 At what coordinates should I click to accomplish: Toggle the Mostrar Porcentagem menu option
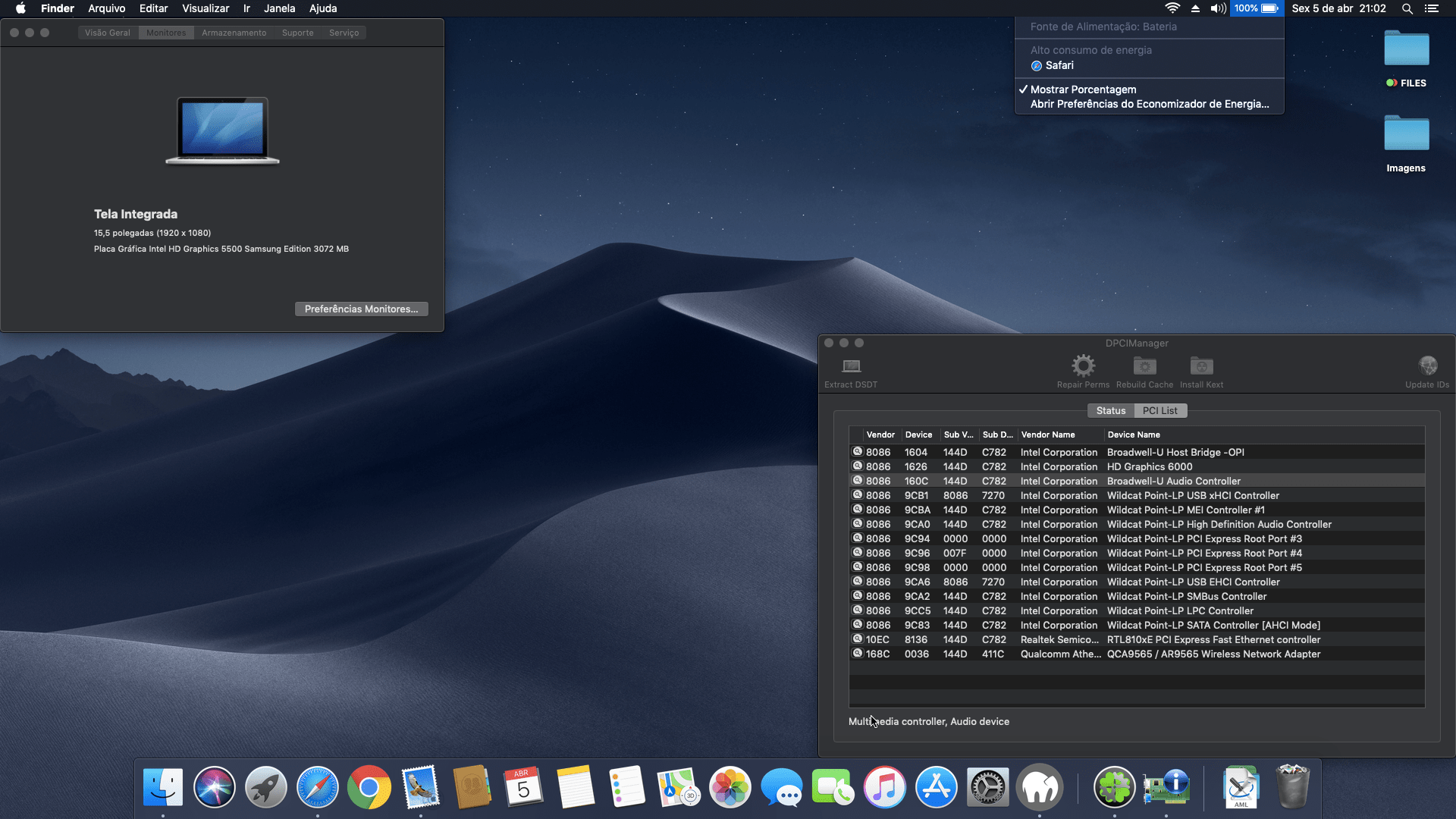[1083, 89]
